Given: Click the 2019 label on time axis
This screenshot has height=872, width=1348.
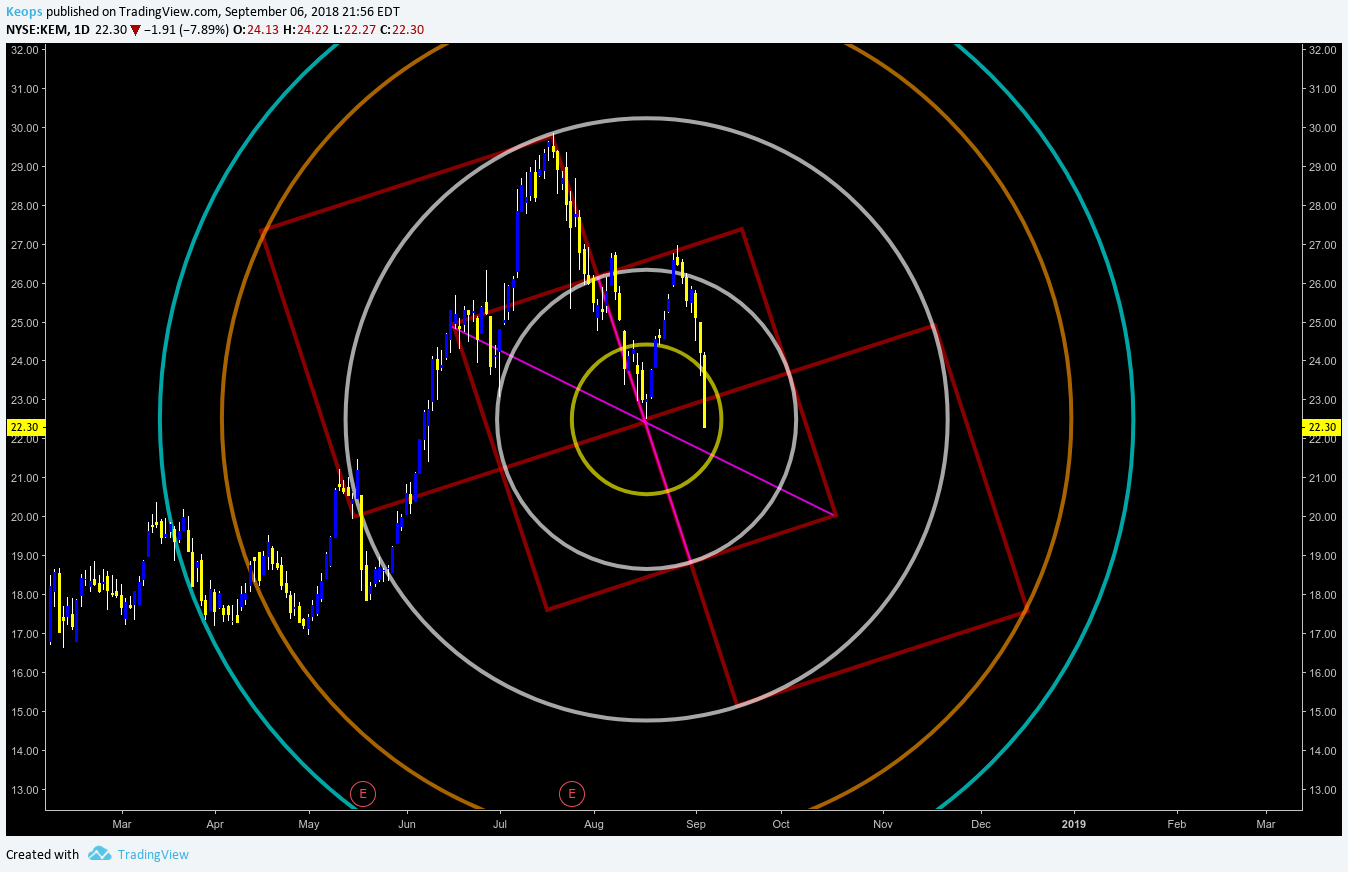Looking at the screenshot, I should point(1073,824).
